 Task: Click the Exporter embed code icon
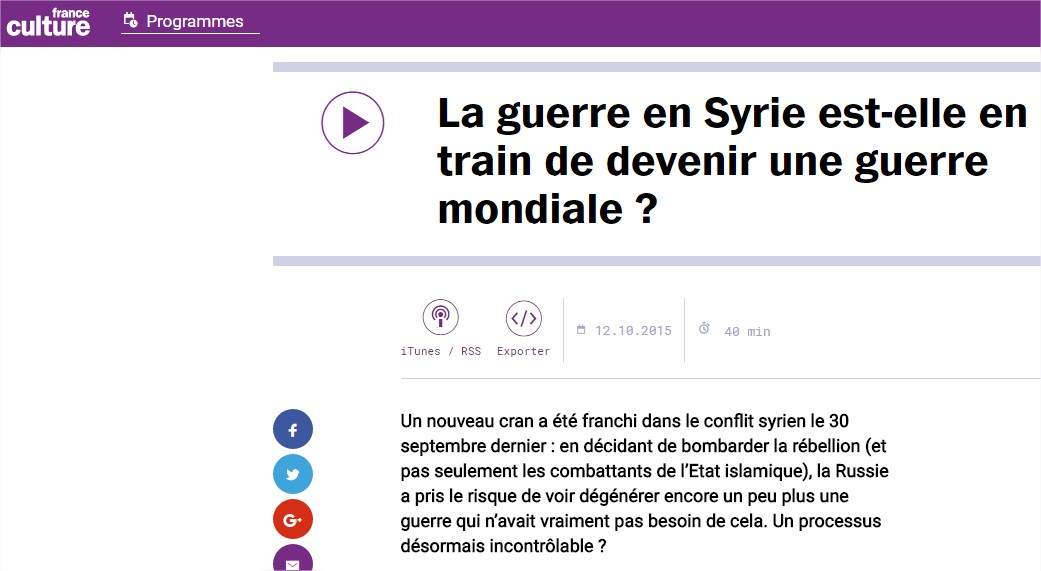pyautogui.click(x=524, y=318)
